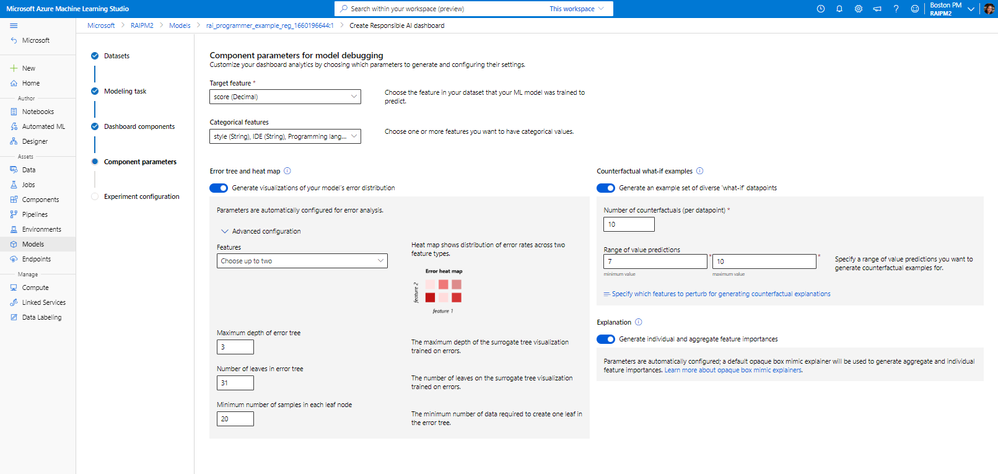Go to the Experiment configuration step
The image size is (998, 474).
[141, 197]
